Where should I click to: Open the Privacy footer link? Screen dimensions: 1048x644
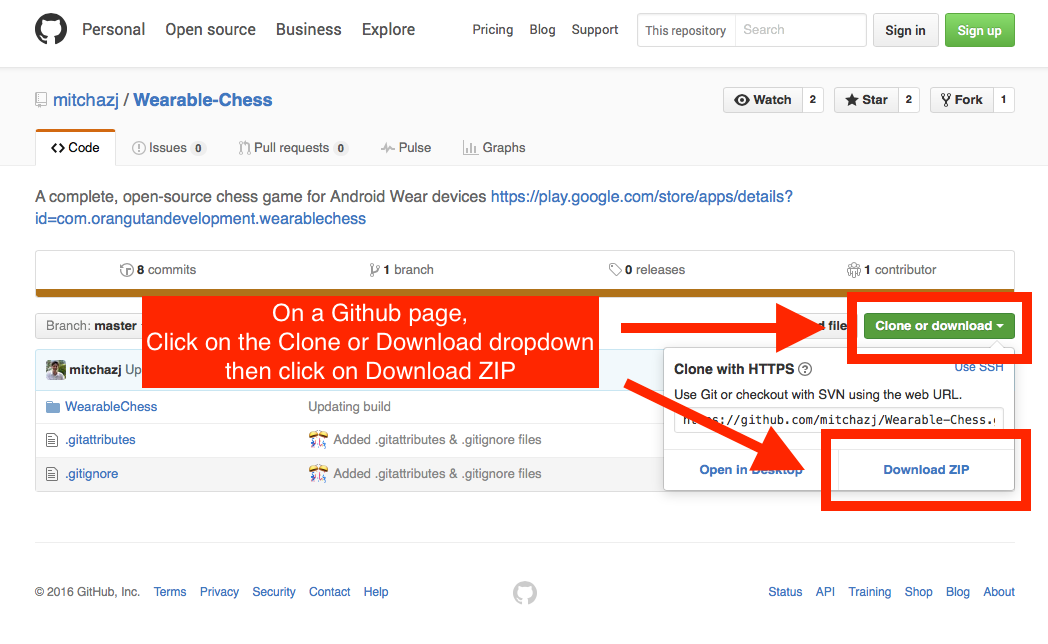click(219, 592)
